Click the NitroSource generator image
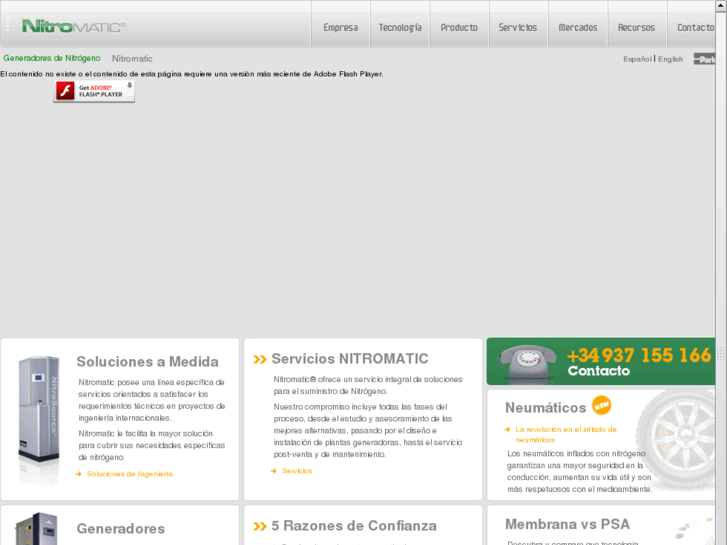 coord(39,409)
